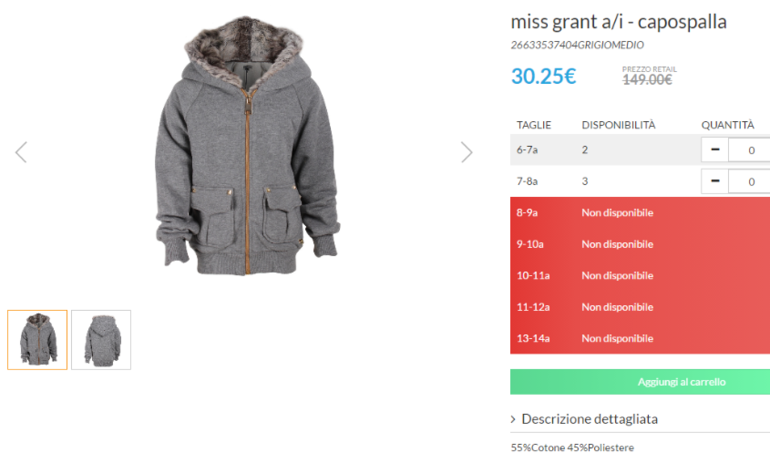Screen dimensions: 770x473
Task: Click the product title miss grant capospalla
Action: click(619, 22)
